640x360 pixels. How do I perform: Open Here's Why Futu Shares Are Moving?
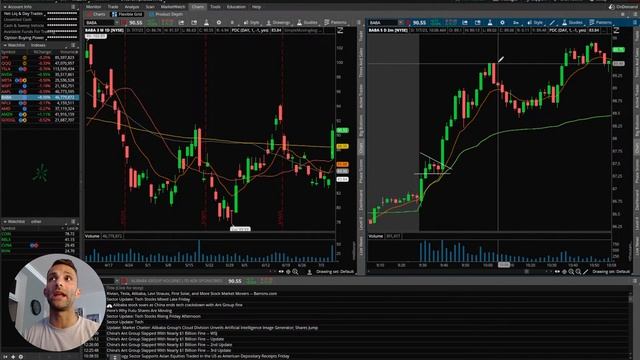pyautogui.click(x=139, y=311)
